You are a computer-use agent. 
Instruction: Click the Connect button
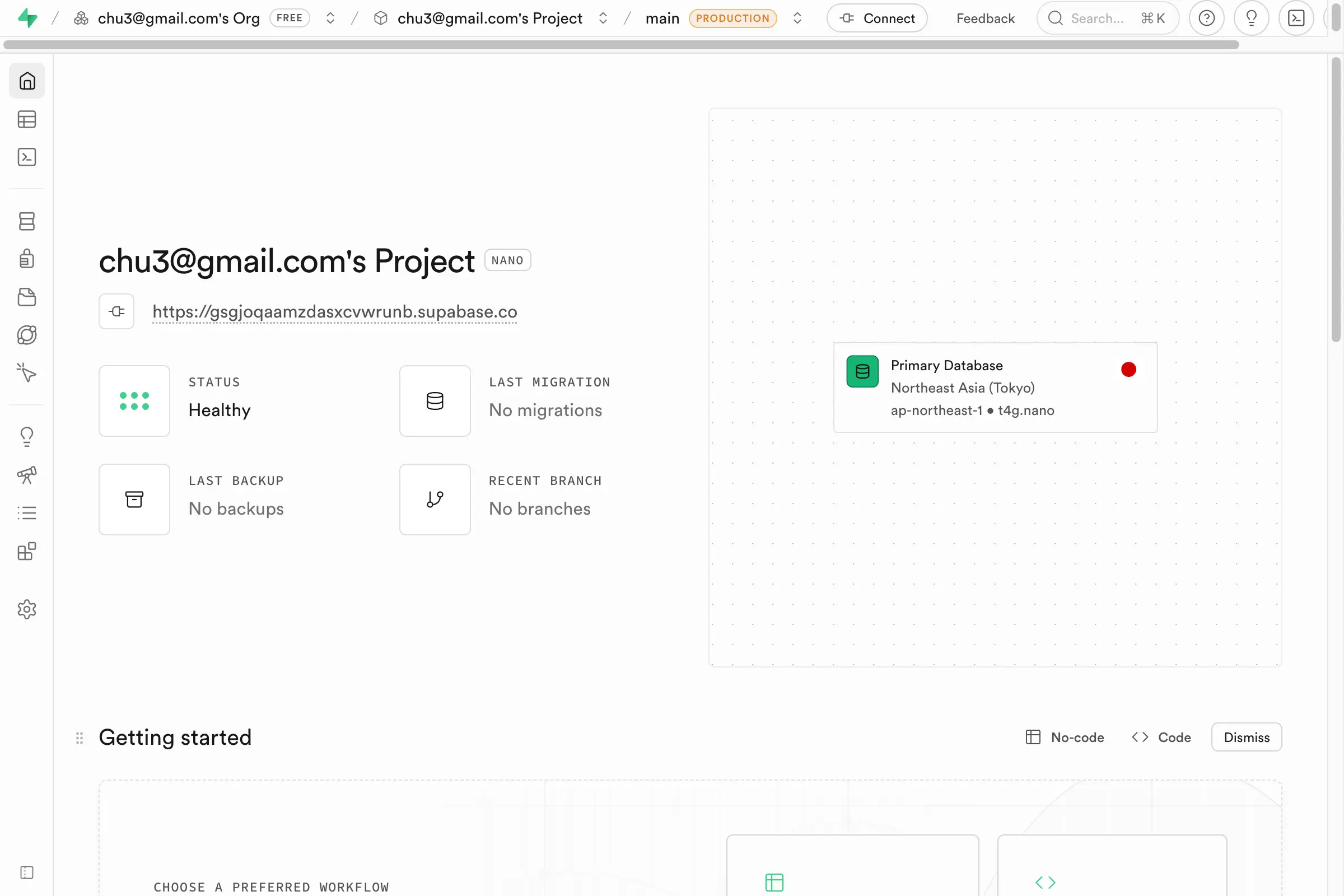[x=877, y=18]
